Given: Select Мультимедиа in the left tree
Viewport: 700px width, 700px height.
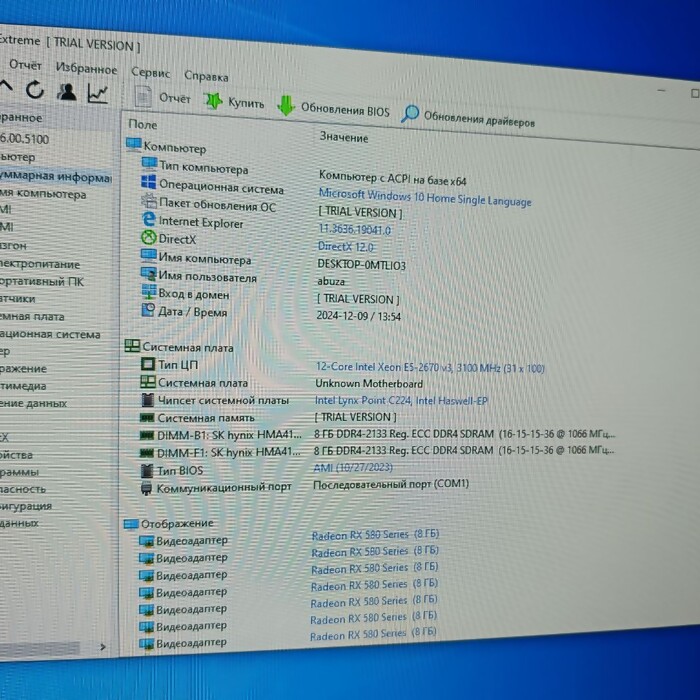Looking at the screenshot, I should click(x=23, y=386).
